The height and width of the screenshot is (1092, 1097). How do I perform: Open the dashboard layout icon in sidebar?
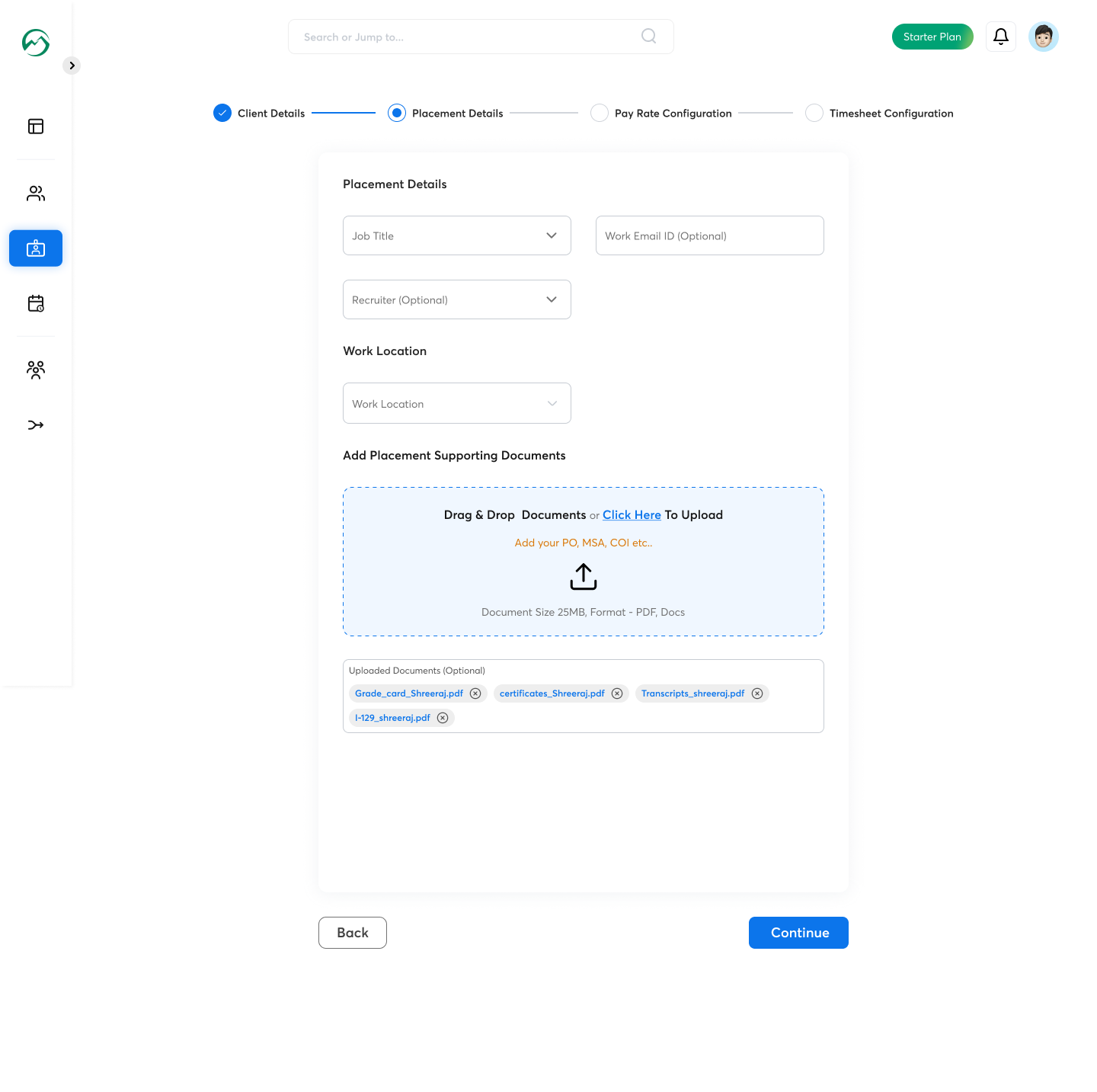[x=36, y=126]
